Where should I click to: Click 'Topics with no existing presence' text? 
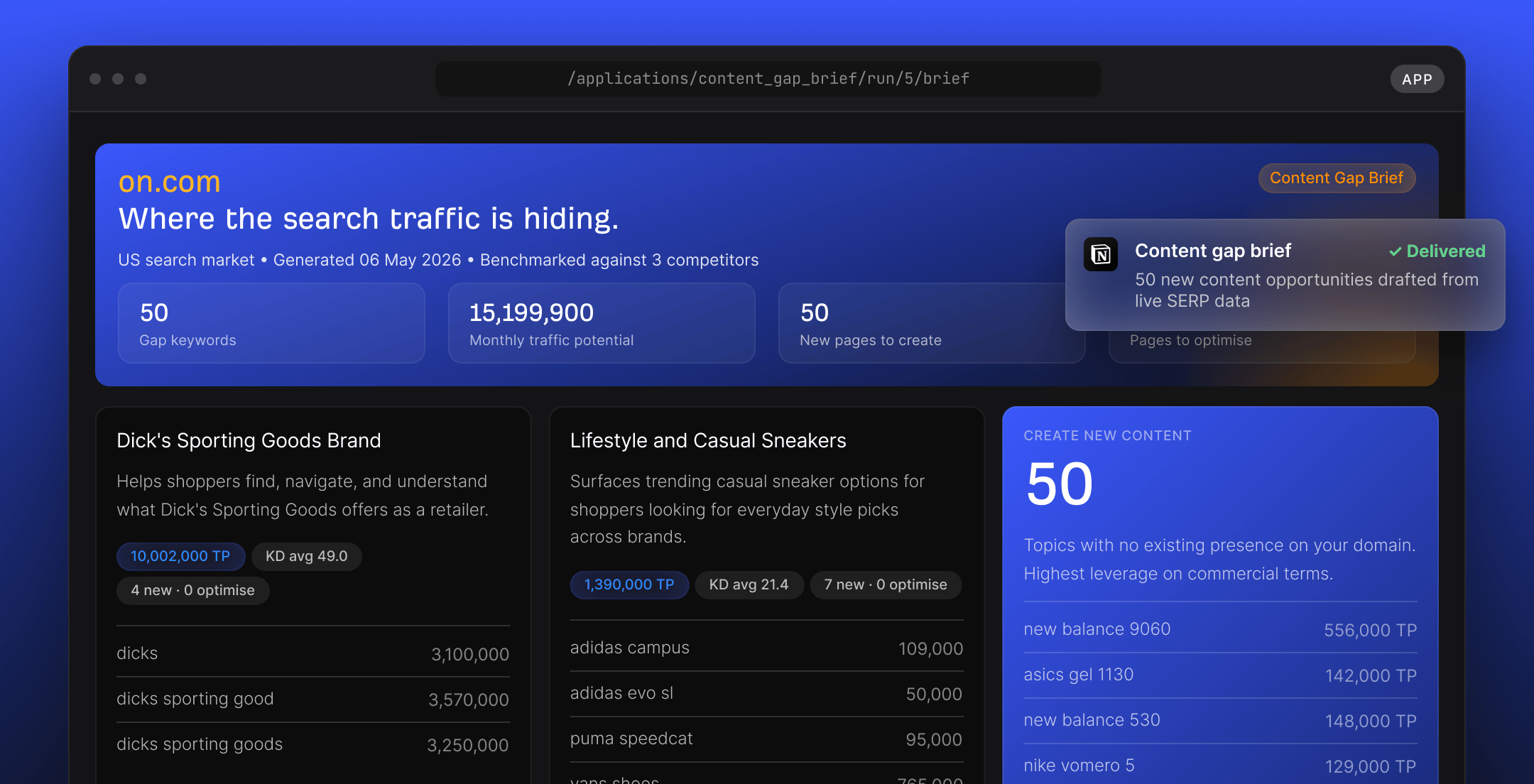click(1220, 560)
